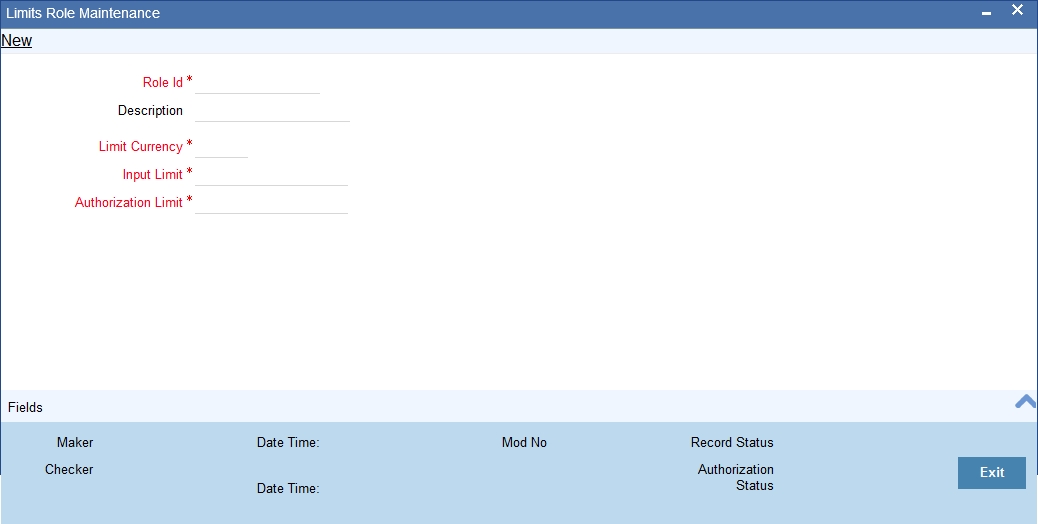Click the Input Limit amount field
The height and width of the screenshot is (524, 1038).
point(271,175)
